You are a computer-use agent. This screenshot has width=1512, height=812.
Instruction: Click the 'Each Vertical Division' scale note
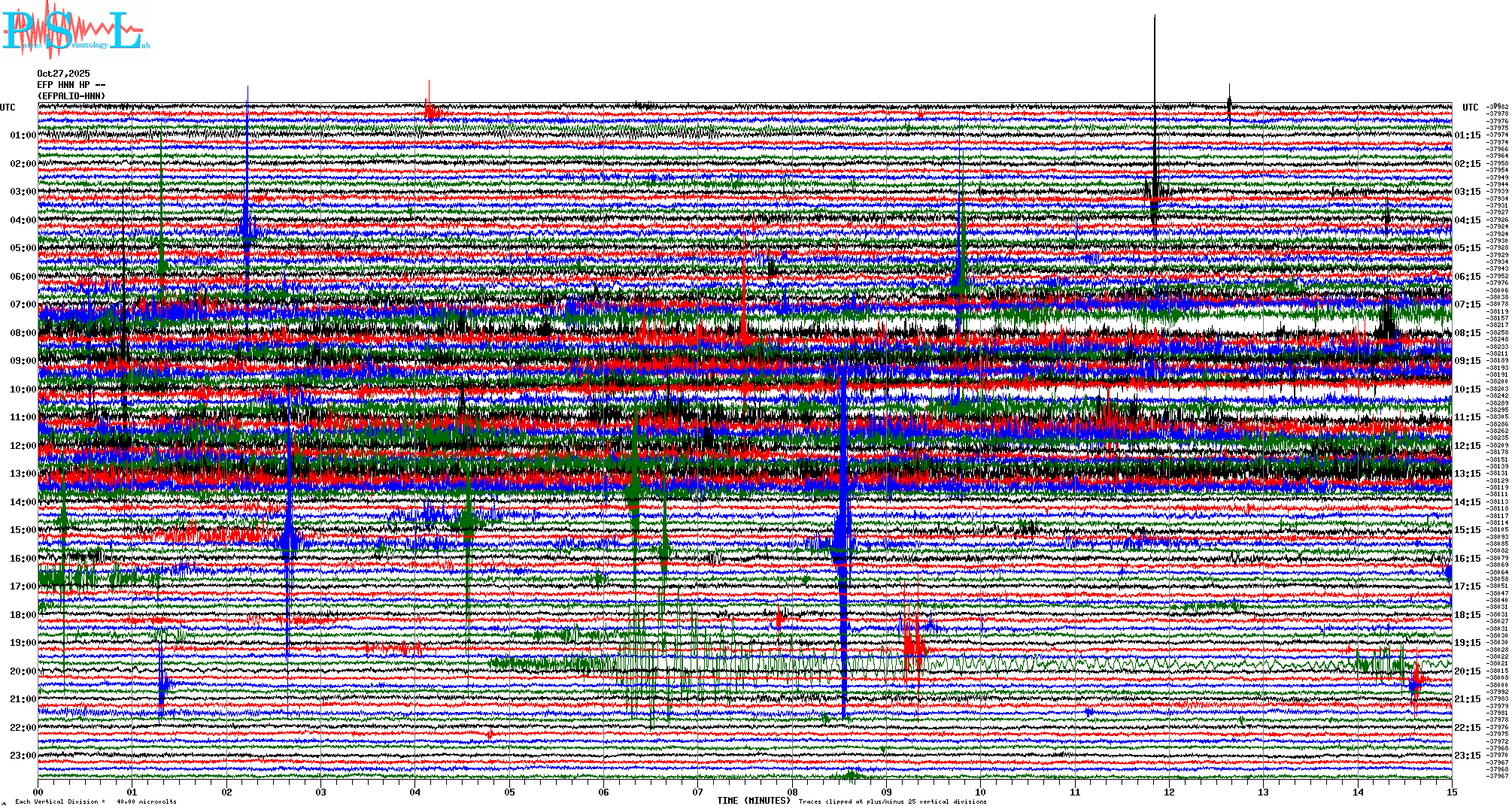point(95,801)
